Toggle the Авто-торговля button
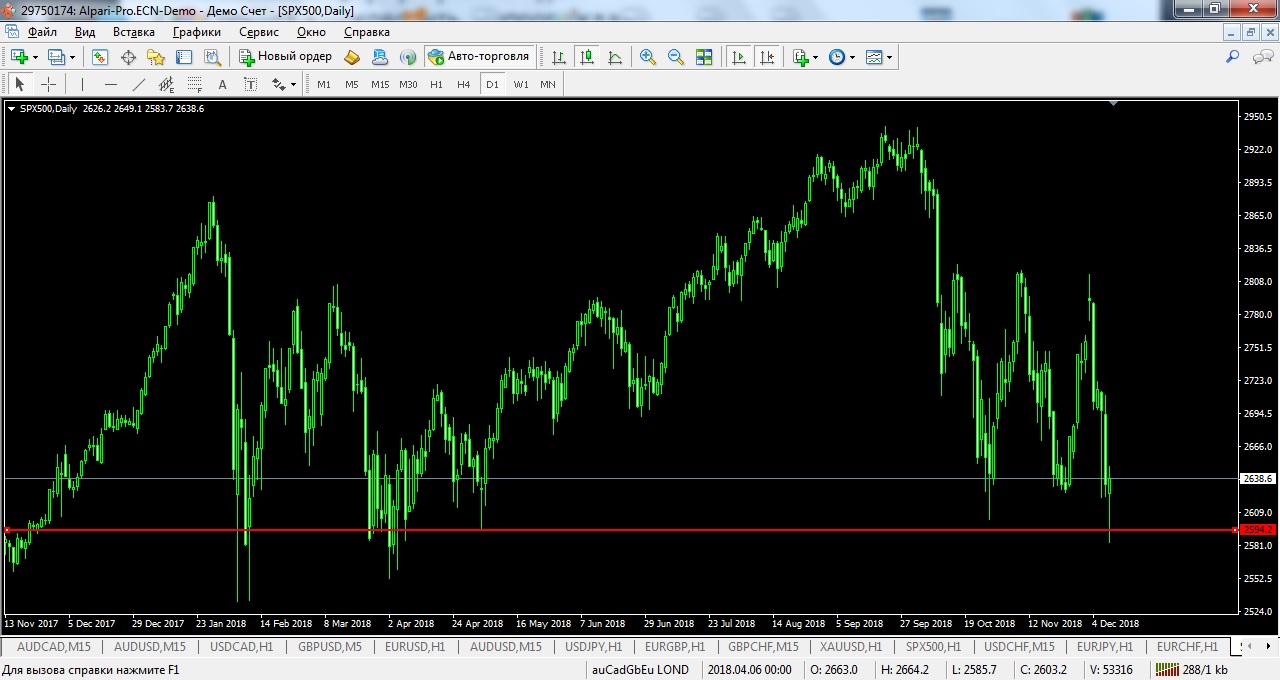1280x680 pixels. click(x=479, y=57)
